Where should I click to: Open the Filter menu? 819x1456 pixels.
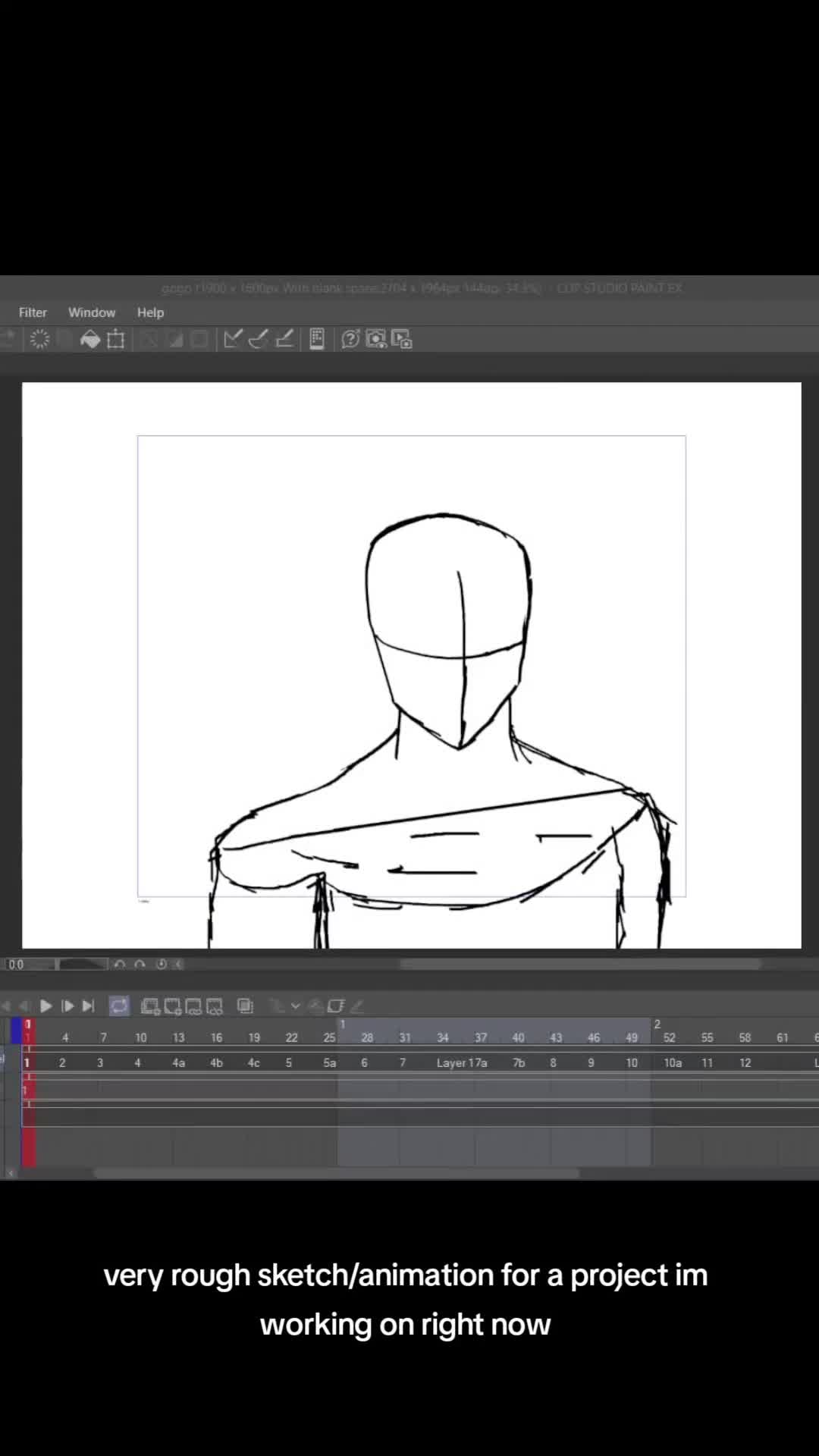(x=33, y=312)
